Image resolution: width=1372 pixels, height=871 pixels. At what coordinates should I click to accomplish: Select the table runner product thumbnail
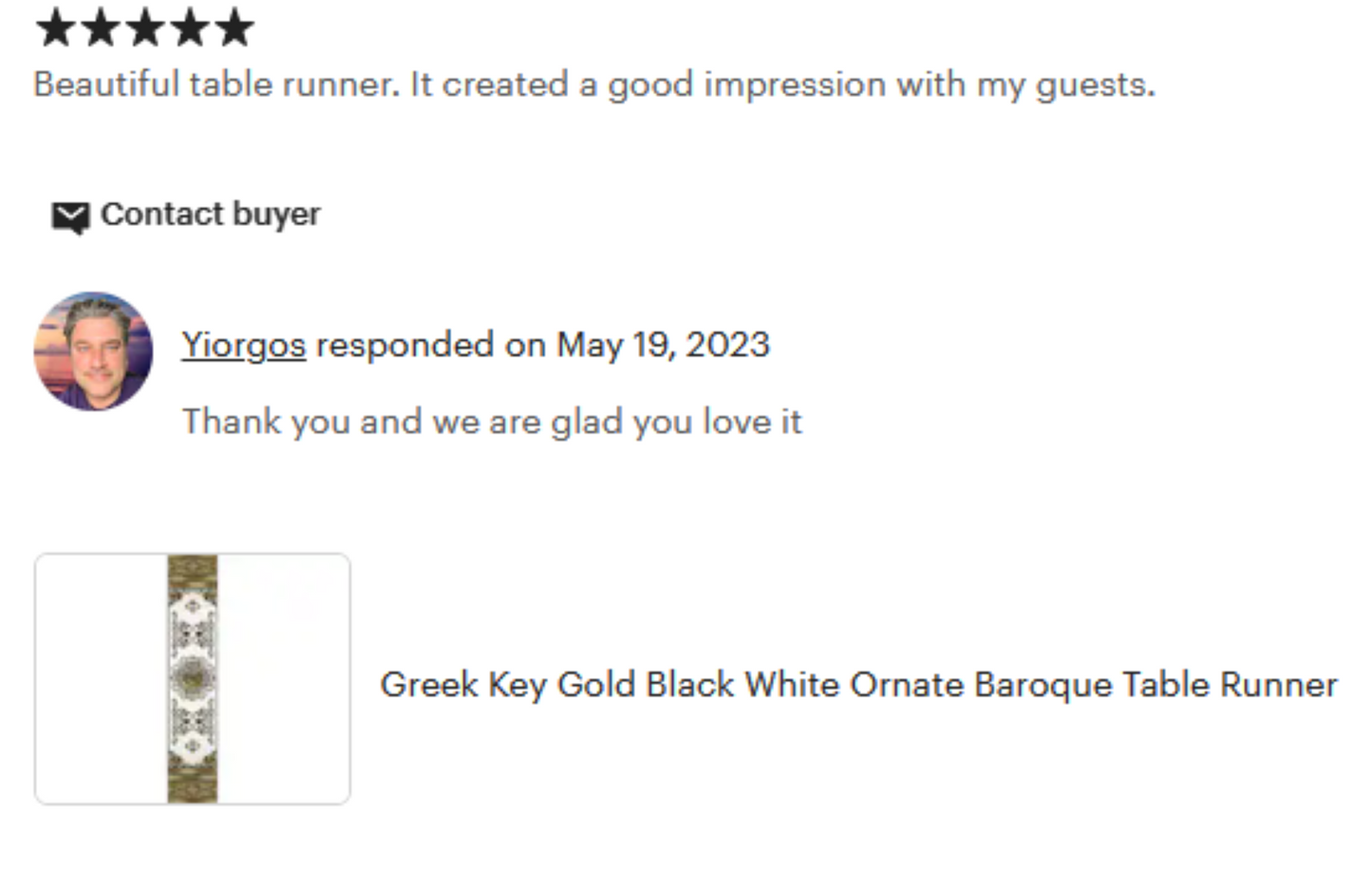pos(192,677)
